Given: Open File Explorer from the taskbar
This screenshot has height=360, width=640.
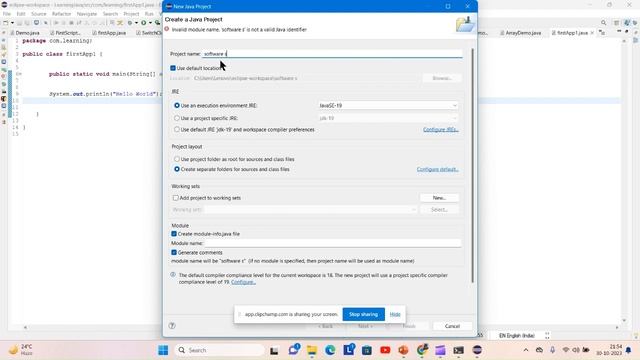Looking at the screenshot, I should 312,350.
